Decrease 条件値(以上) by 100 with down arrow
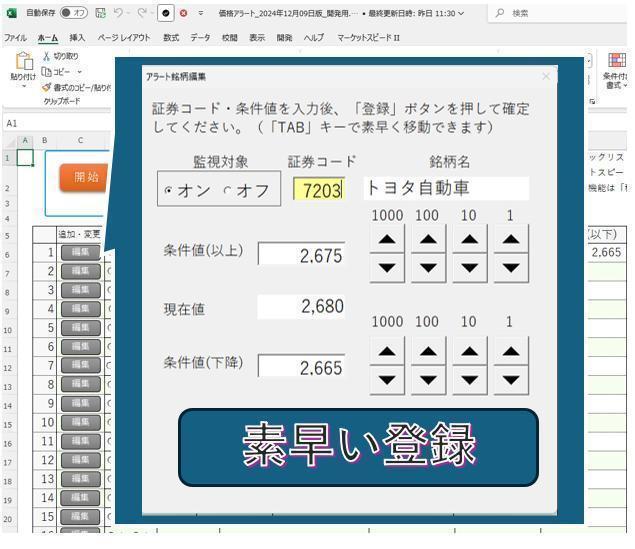The image size is (635, 549). (428, 268)
